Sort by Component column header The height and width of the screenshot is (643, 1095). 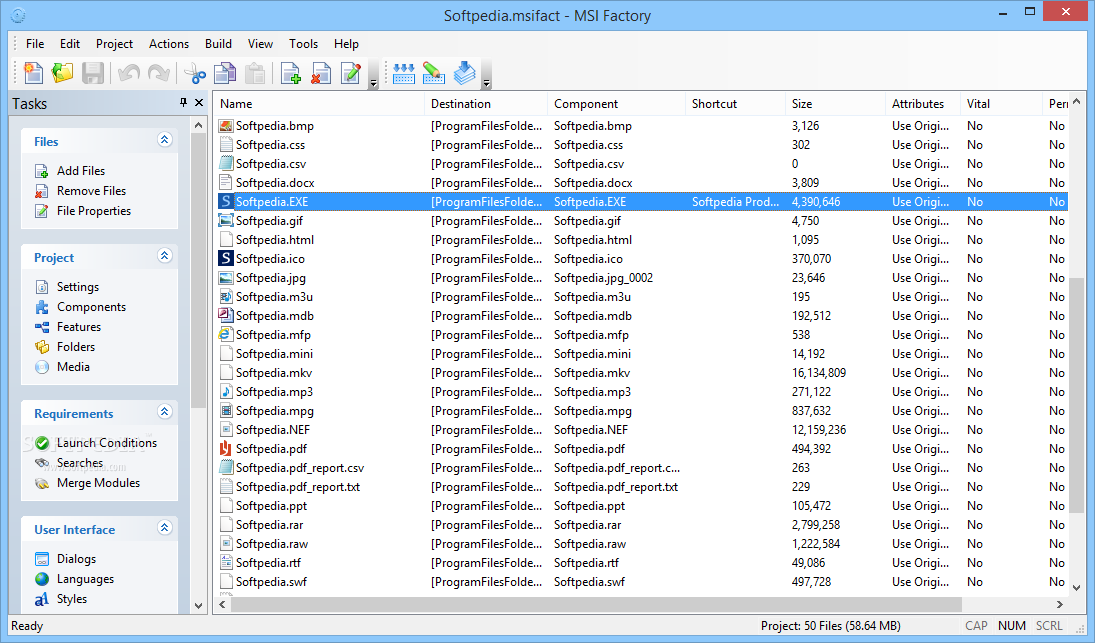click(617, 103)
